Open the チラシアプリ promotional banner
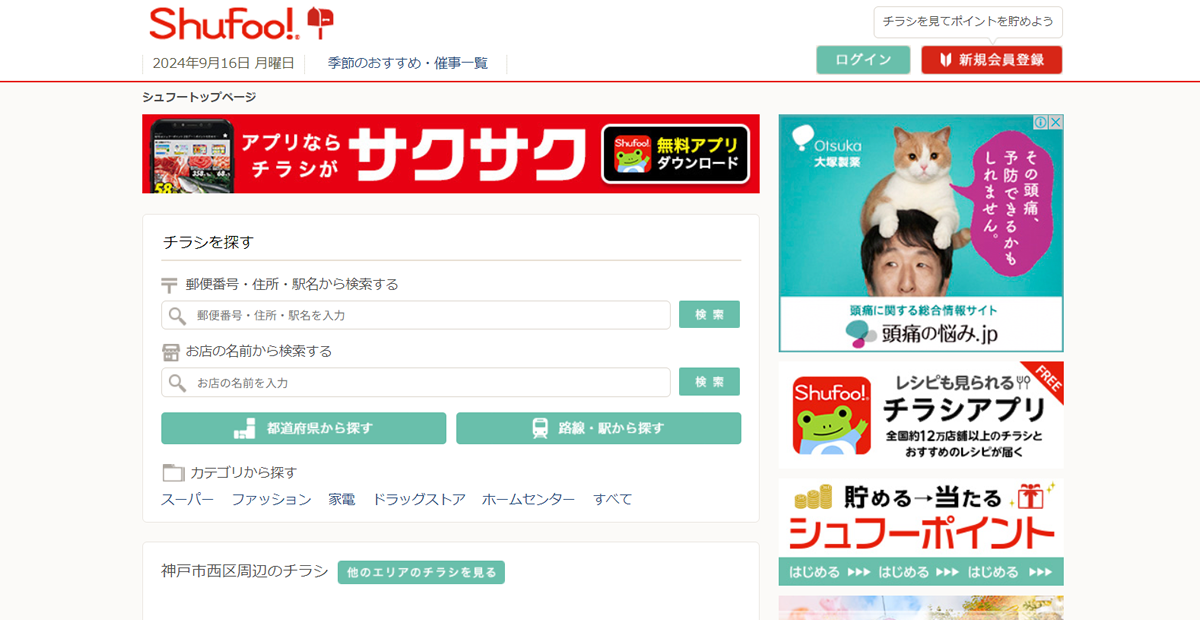This screenshot has width=1200, height=620. coord(921,414)
